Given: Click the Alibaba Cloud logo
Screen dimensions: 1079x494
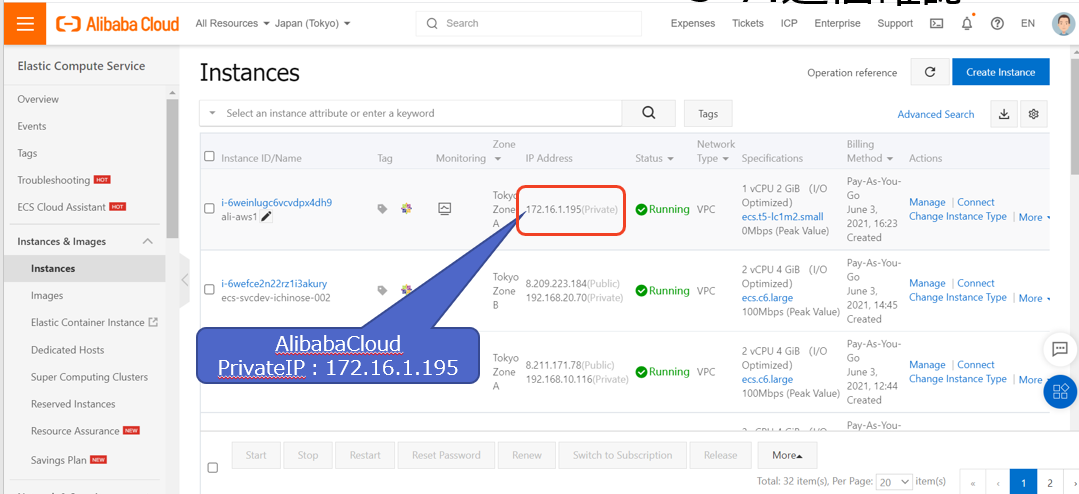Looking at the screenshot, I should pyautogui.click(x=118, y=24).
